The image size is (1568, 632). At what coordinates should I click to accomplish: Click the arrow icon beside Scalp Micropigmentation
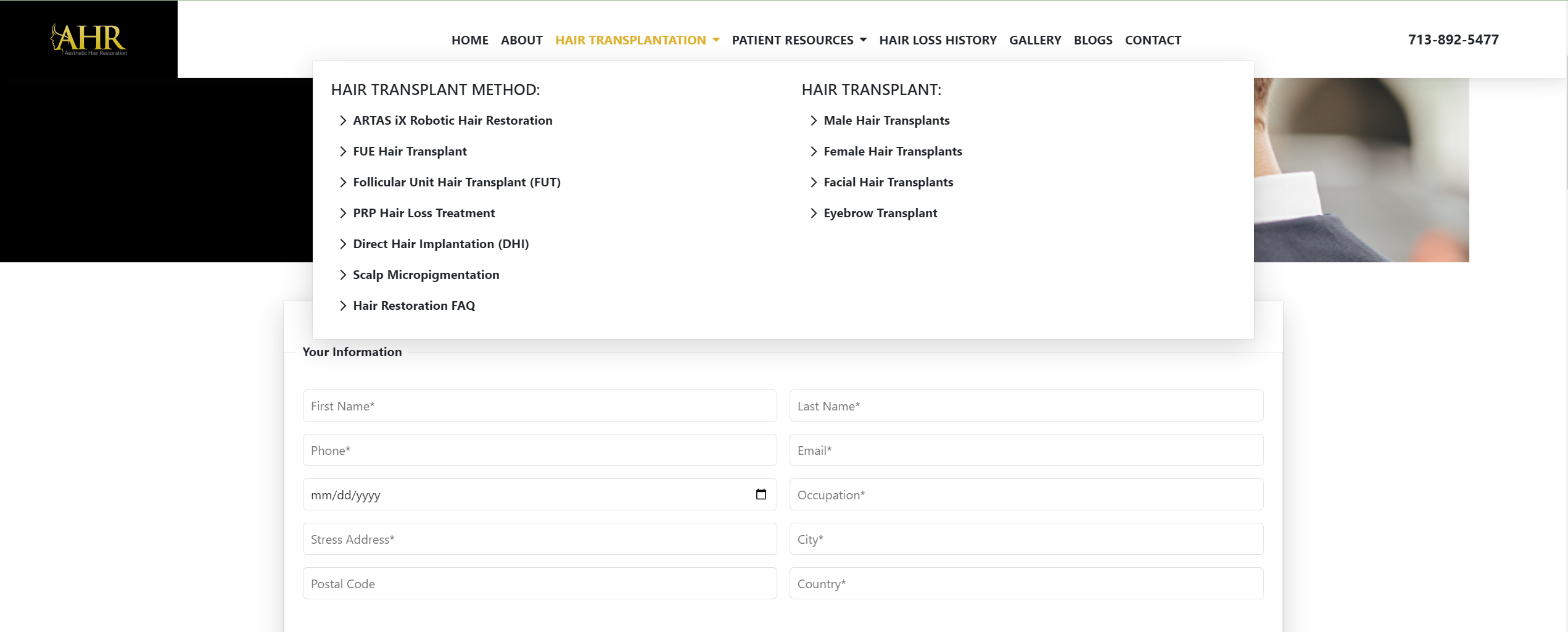(343, 275)
